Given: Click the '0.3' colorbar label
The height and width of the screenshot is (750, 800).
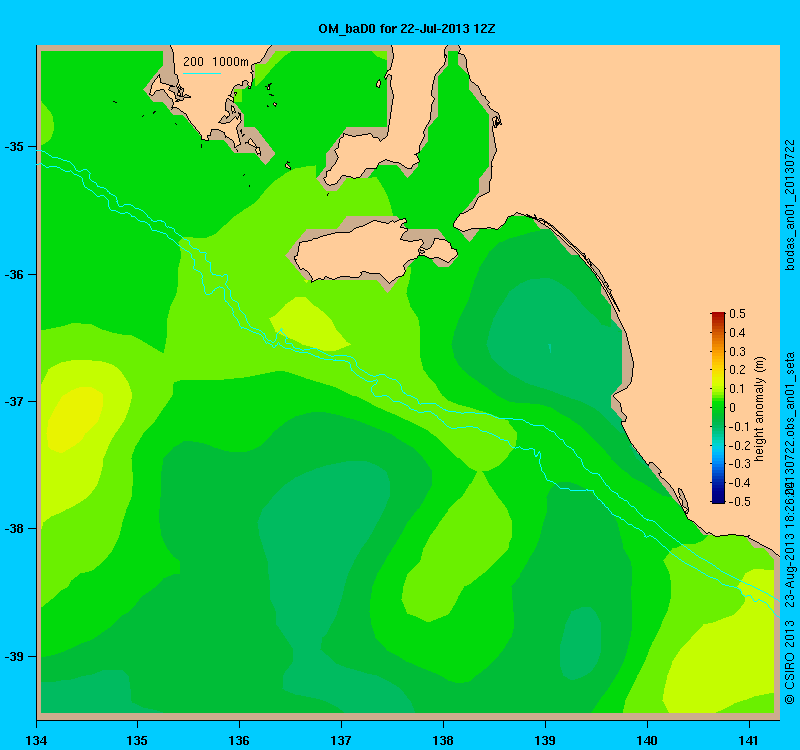Looking at the screenshot, I should (737, 352).
